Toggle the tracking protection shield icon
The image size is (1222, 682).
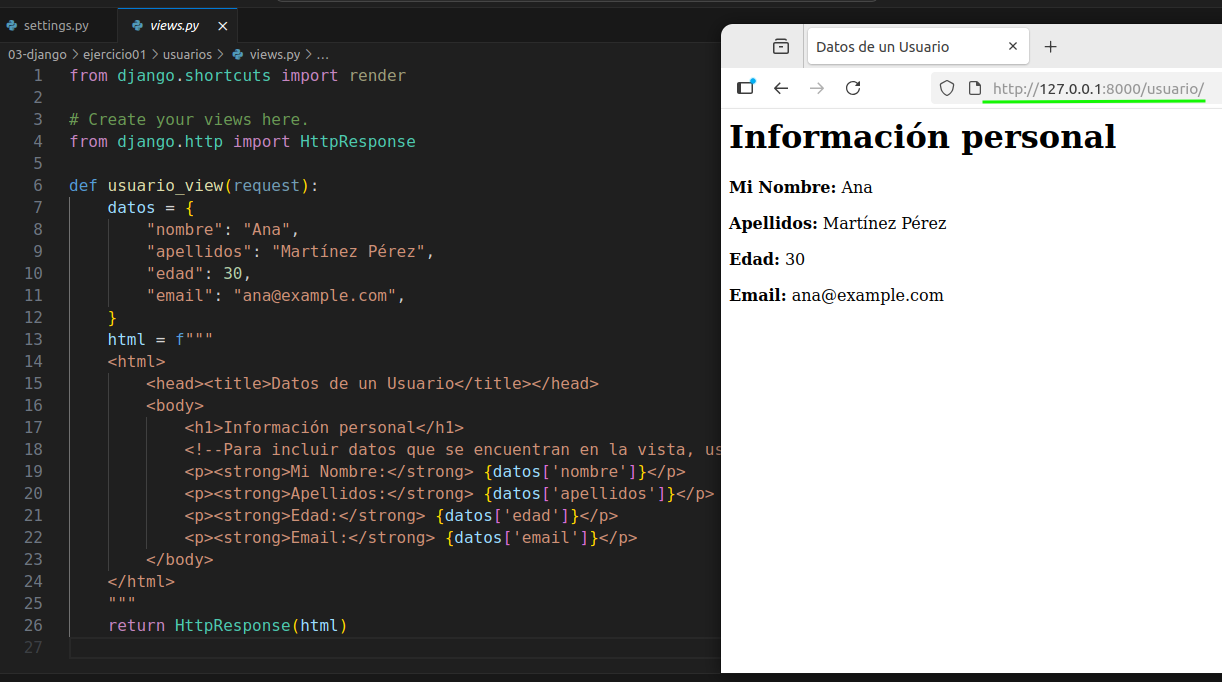[x=946, y=88]
